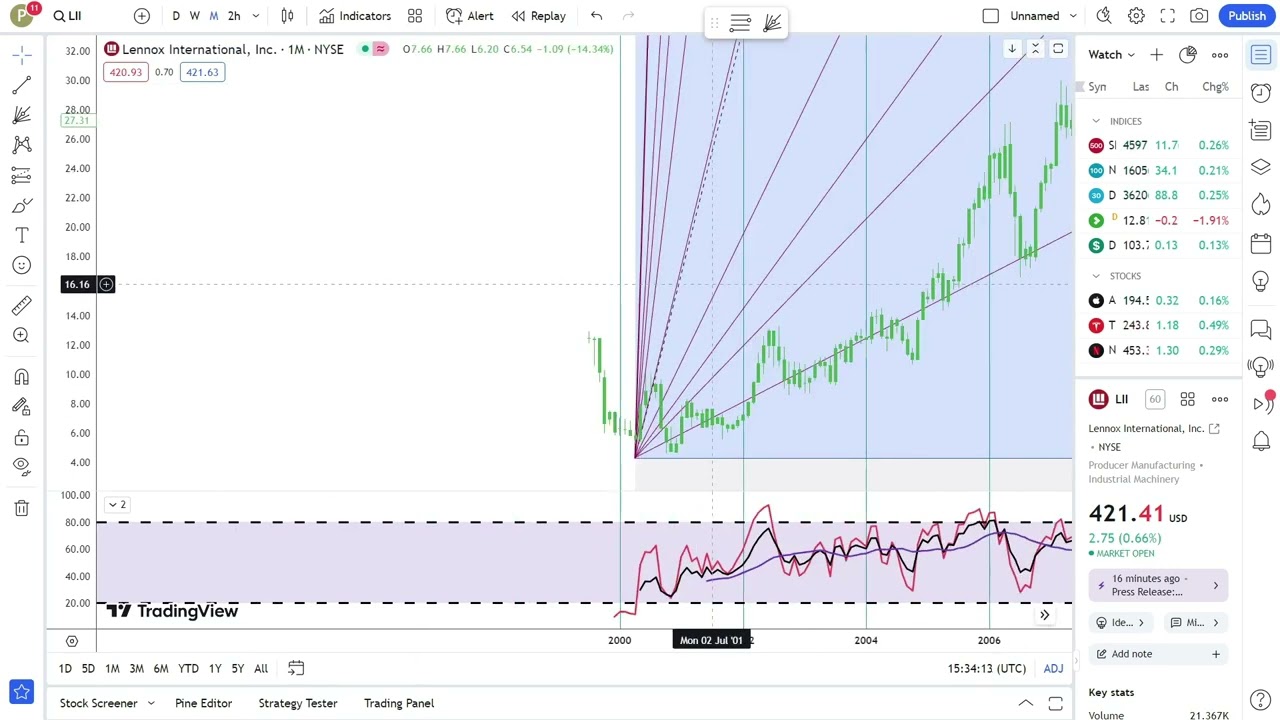1280x720 pixels.
Task: Select the ruler measure tool
Action: click(22, 306)
